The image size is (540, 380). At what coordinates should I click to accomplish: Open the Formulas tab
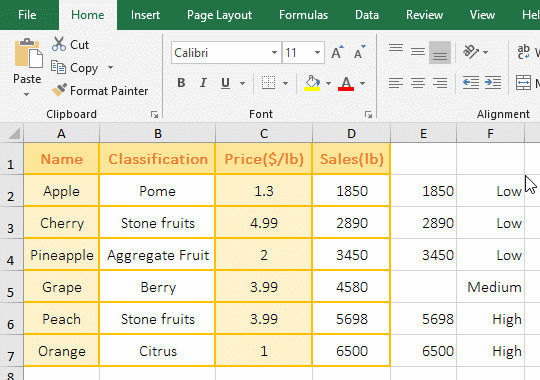tap(303, 15)
